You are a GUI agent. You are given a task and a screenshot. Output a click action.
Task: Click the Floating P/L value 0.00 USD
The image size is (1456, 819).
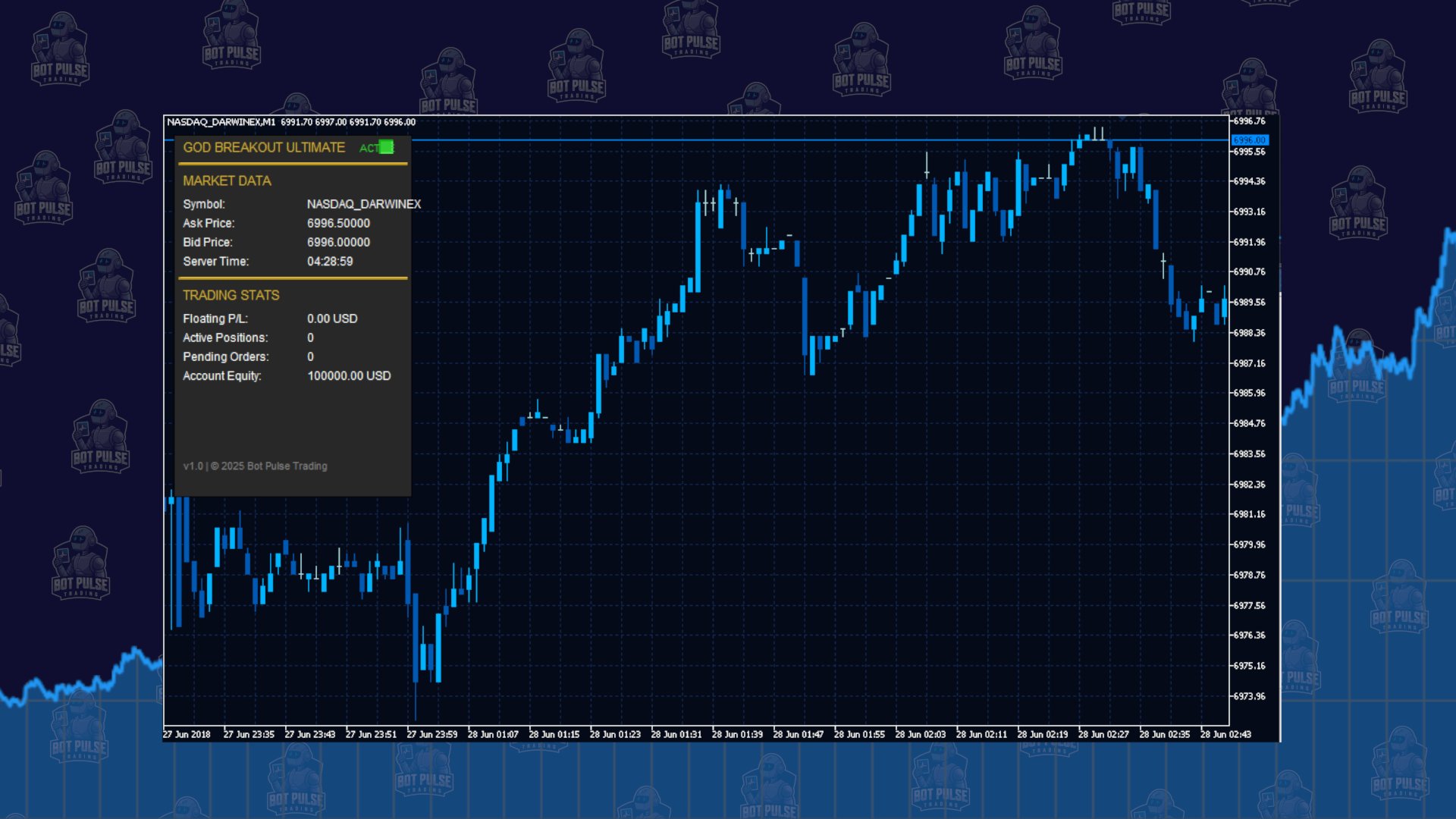coord(332,318)
